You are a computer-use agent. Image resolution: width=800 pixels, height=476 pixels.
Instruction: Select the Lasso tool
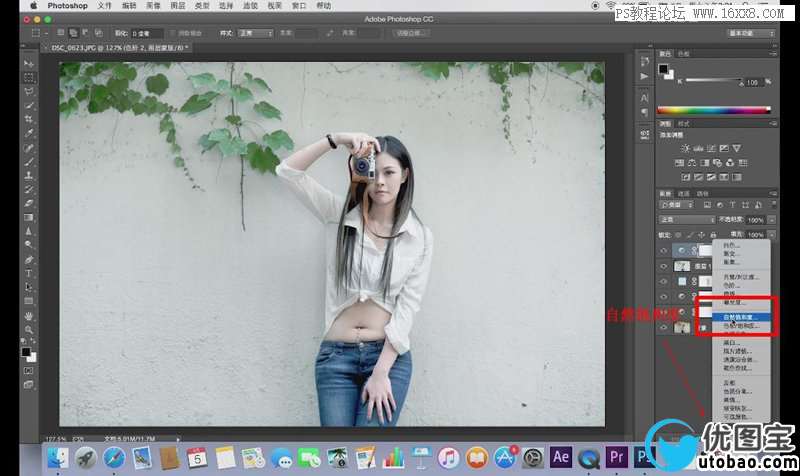29,92
